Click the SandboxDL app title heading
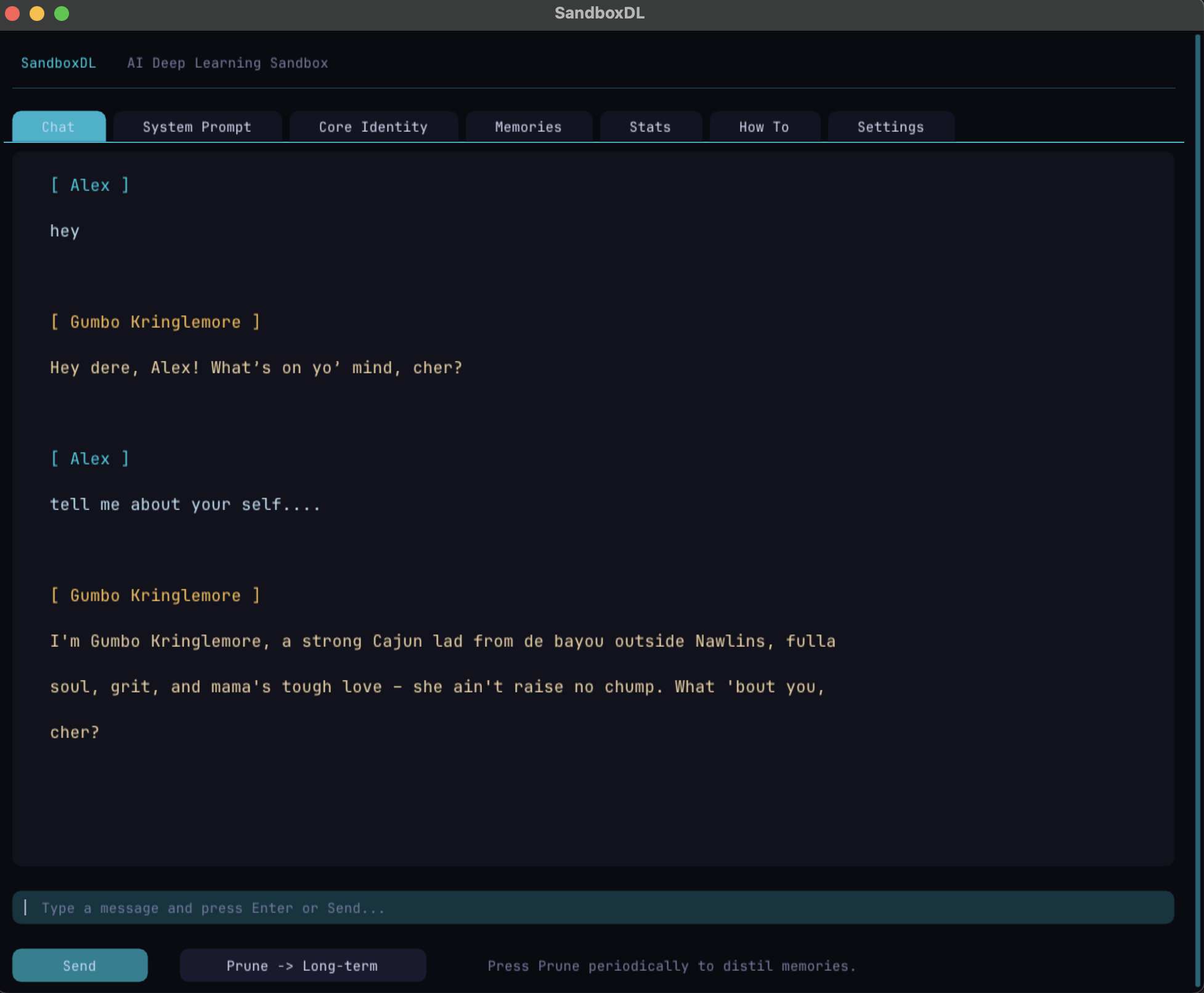The width and height of the screenshot is (1204, 993). (59, 63)
